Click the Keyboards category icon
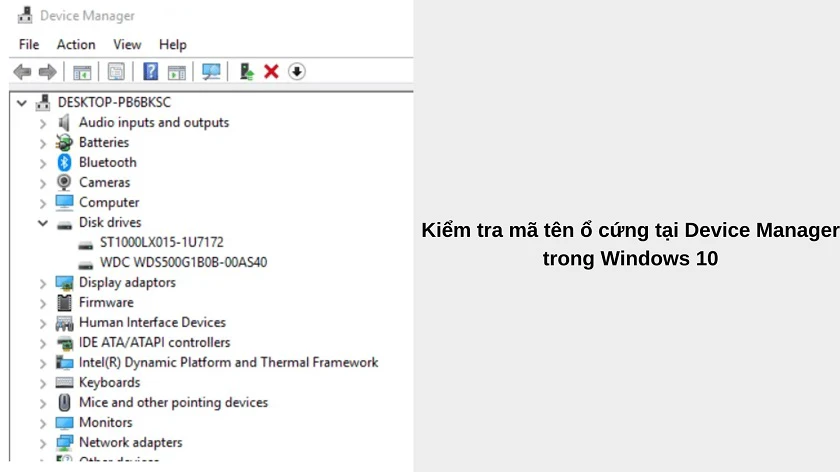Screen dimensions: 840x472 (64, 383)
